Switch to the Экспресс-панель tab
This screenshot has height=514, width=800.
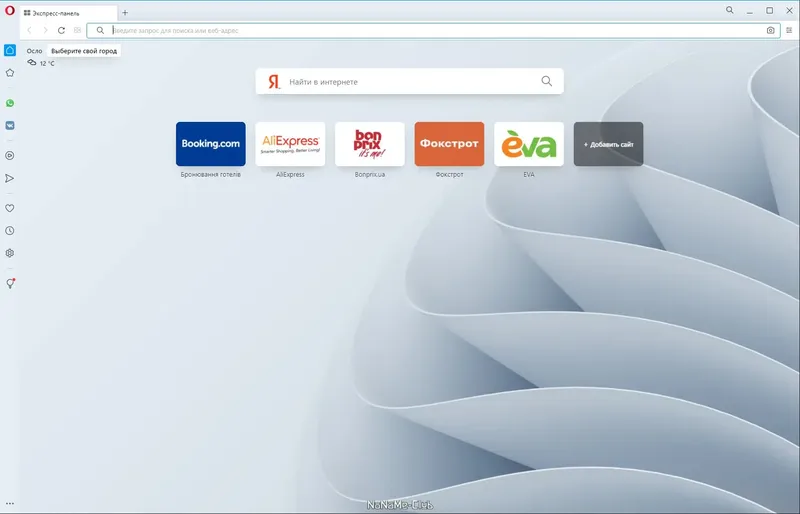click(68, 13)
